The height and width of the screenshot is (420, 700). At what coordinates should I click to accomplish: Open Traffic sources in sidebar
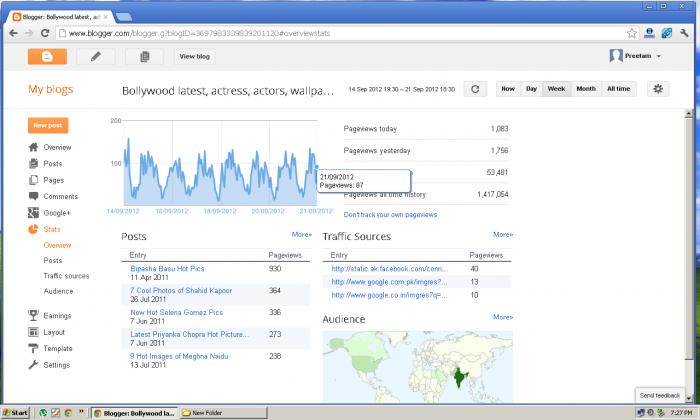coord(67,276)
